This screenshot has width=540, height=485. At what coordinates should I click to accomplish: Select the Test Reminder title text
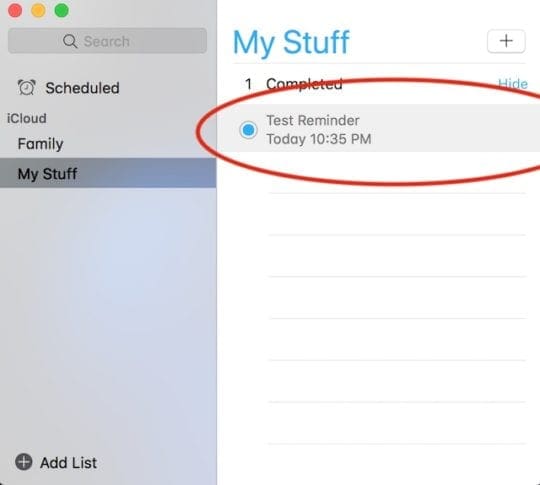click(x=313, y=121)
